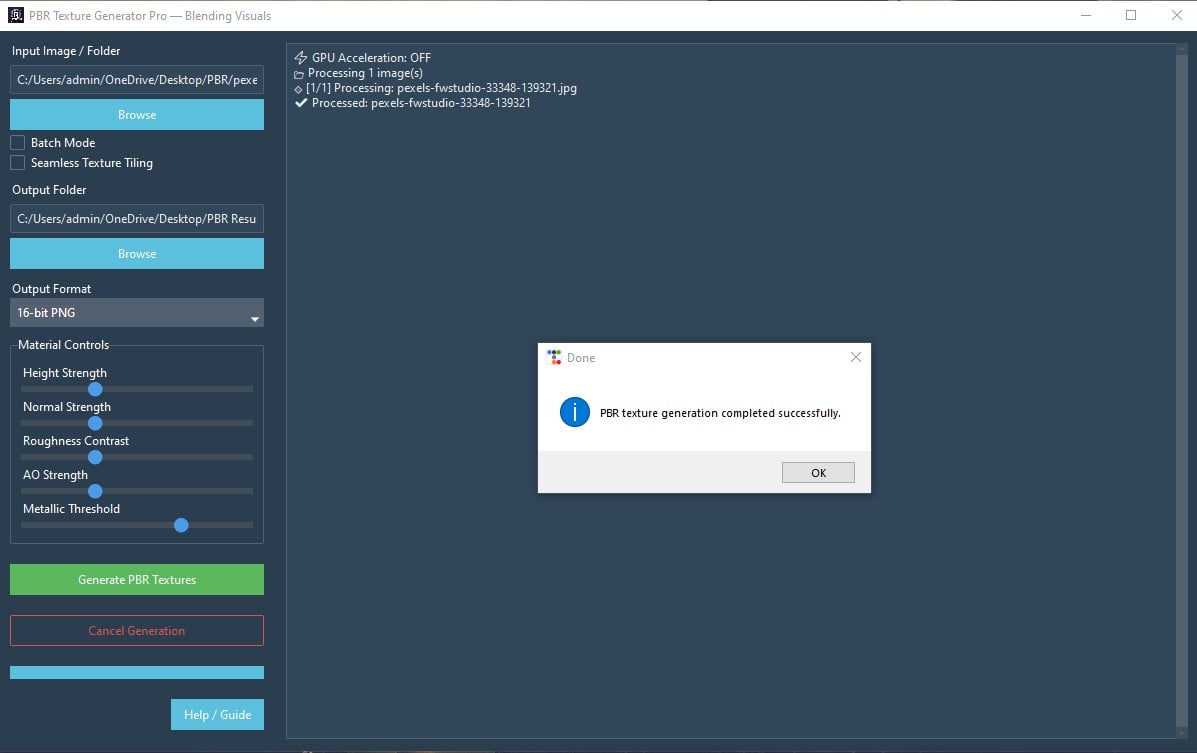This screenshot has height=753, width=1197.
Task: Click the Done dialog title icon
Action: tap(554, 357)
